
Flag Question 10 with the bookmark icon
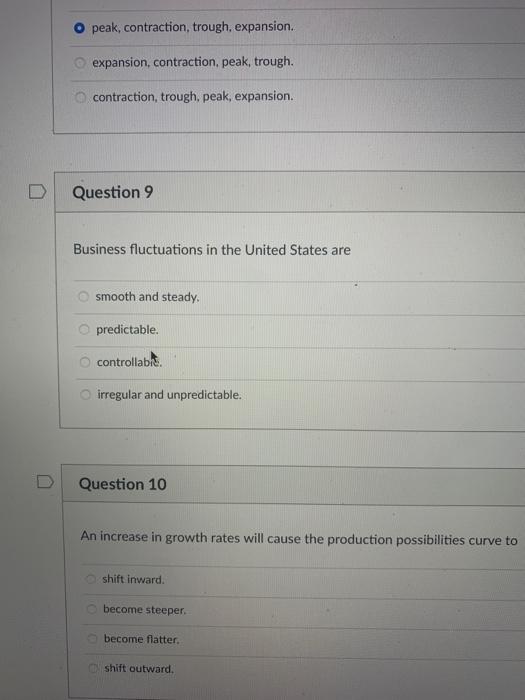[x=45, y=481]
